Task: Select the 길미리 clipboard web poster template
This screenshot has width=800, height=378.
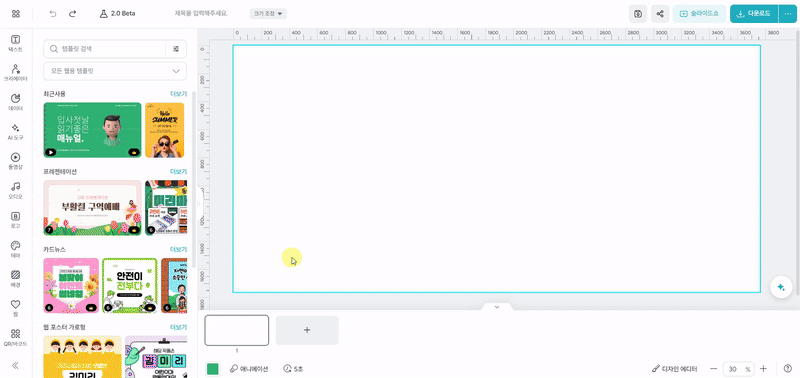Action: 156,357
